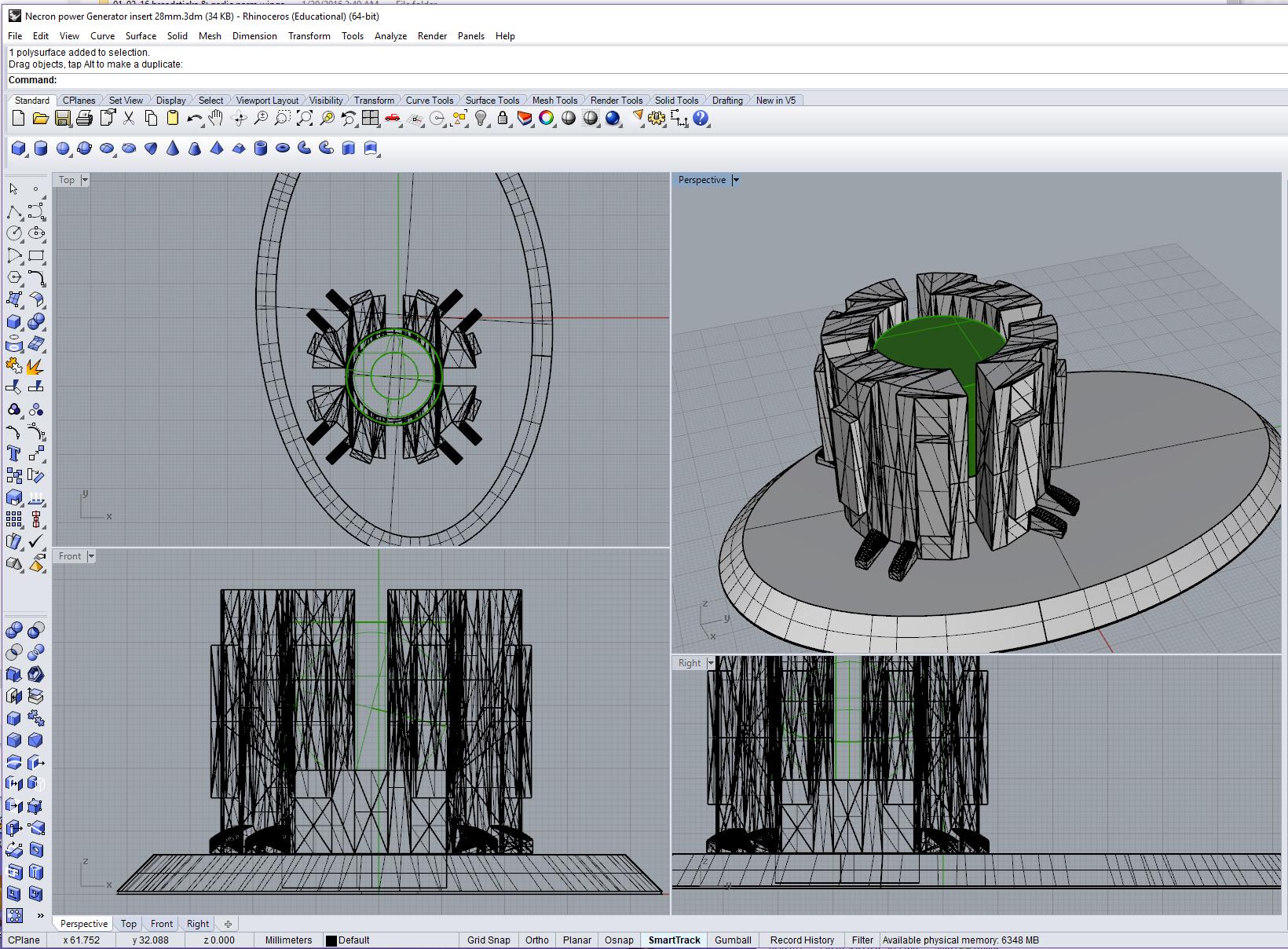The width and height of the screenshot is (1288, 949).
Task: Expand the sidebar overflow chevron (»)
Action: point(40,915)
